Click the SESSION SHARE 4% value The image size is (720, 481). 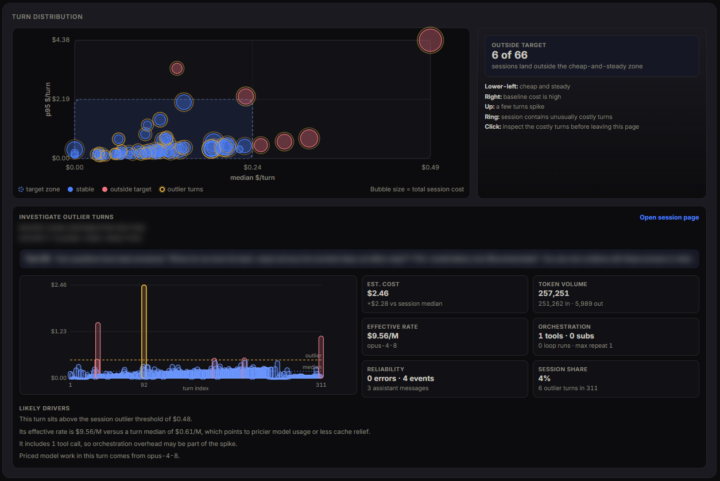click(x=544, y=379)
